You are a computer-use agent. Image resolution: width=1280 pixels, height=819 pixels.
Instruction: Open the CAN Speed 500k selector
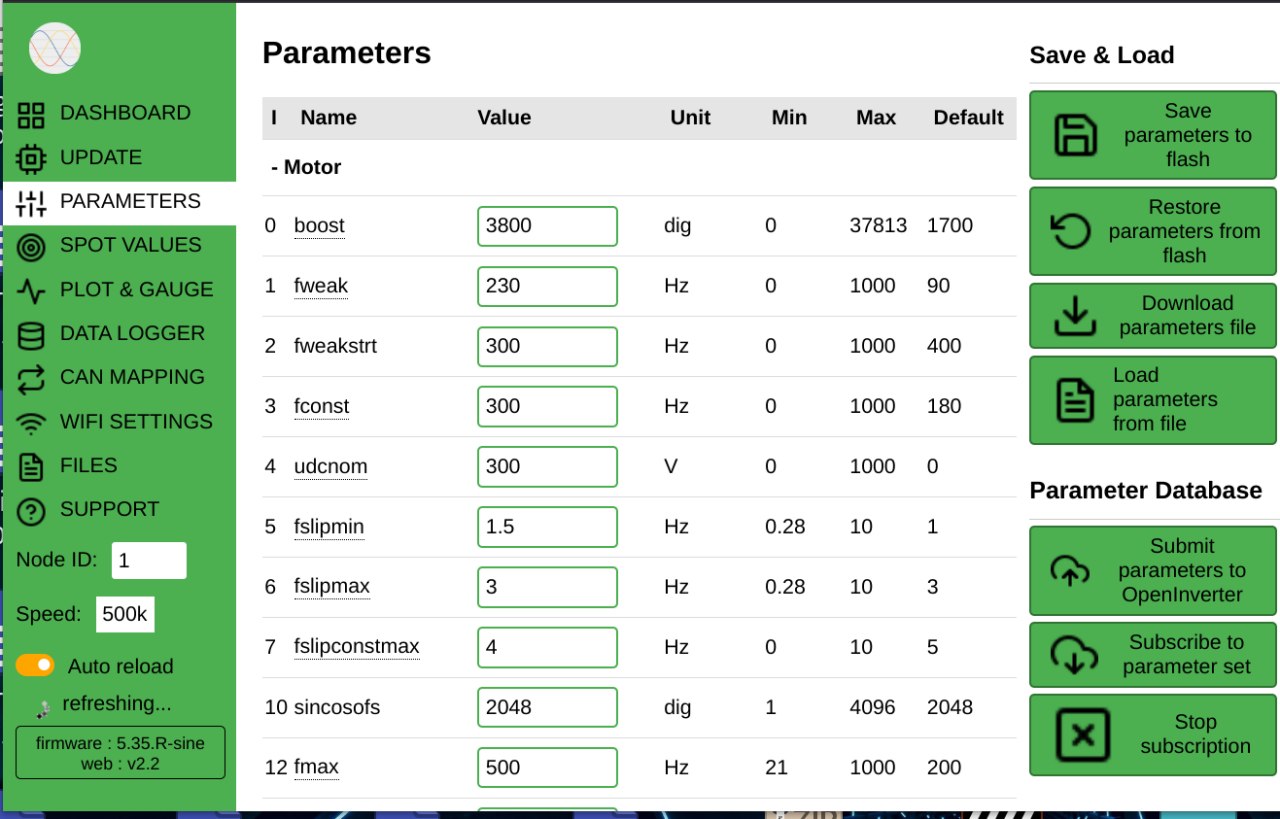125,614
